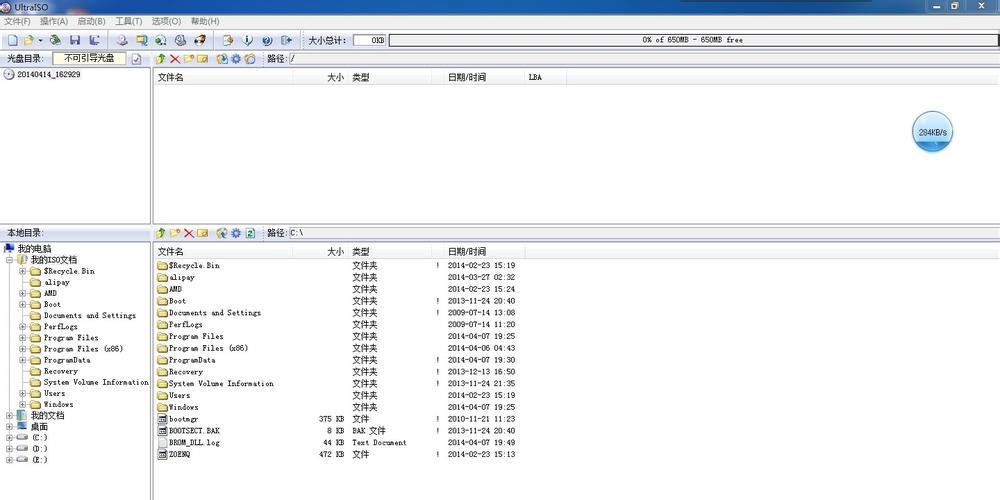Click red X Delete in local directory toolbar
Screen dimensions: 1000x500
coord(189,233)
